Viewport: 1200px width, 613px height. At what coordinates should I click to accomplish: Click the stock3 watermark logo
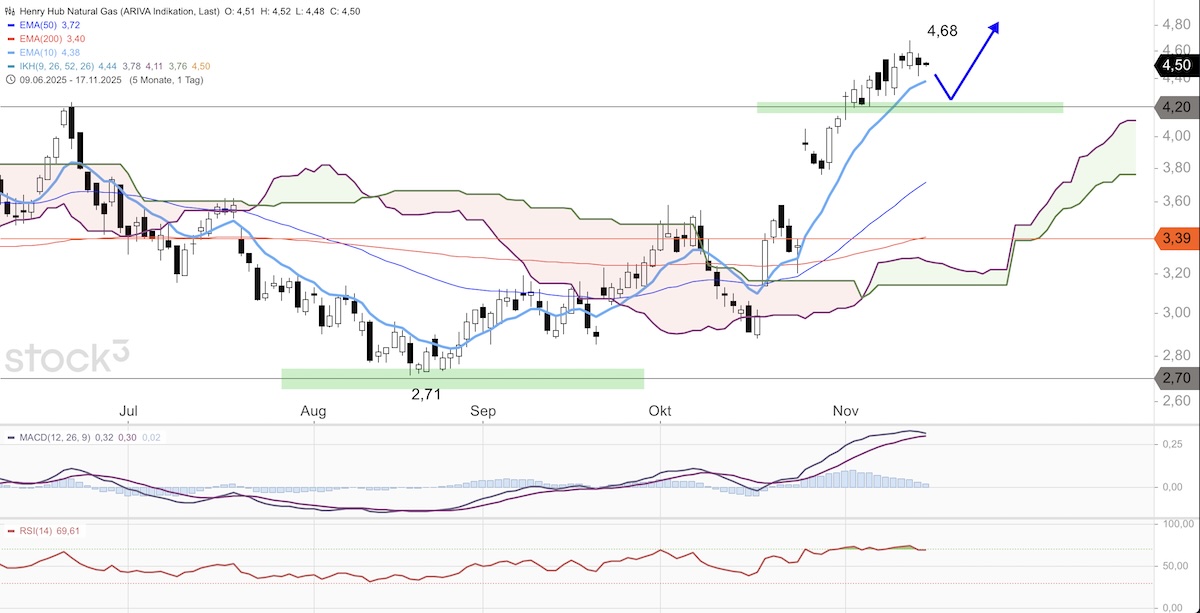(x=66, y=358)
